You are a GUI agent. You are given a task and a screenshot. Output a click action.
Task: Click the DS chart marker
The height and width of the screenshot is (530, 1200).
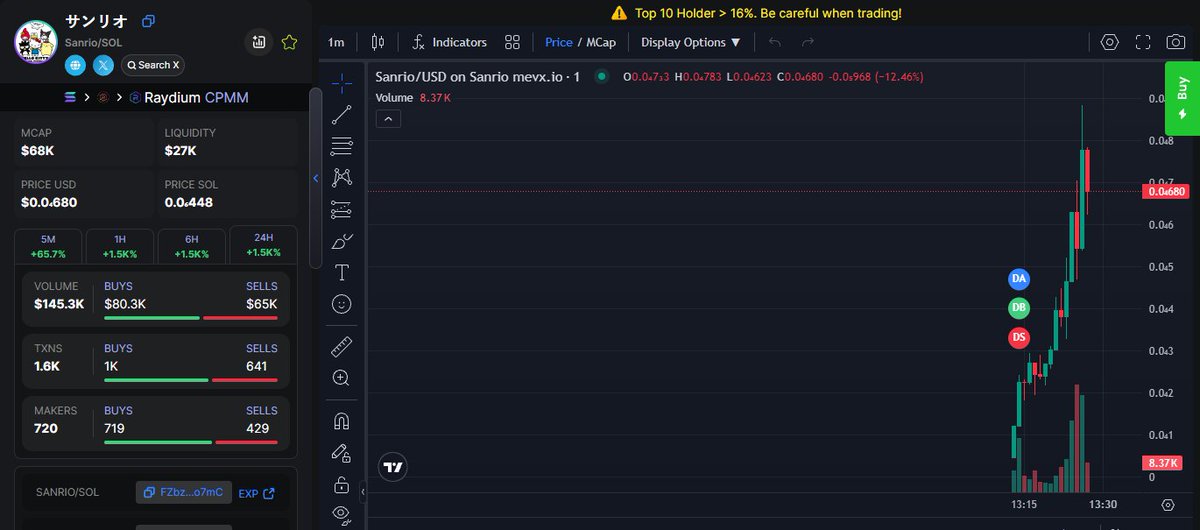(x=1019, y=338)
